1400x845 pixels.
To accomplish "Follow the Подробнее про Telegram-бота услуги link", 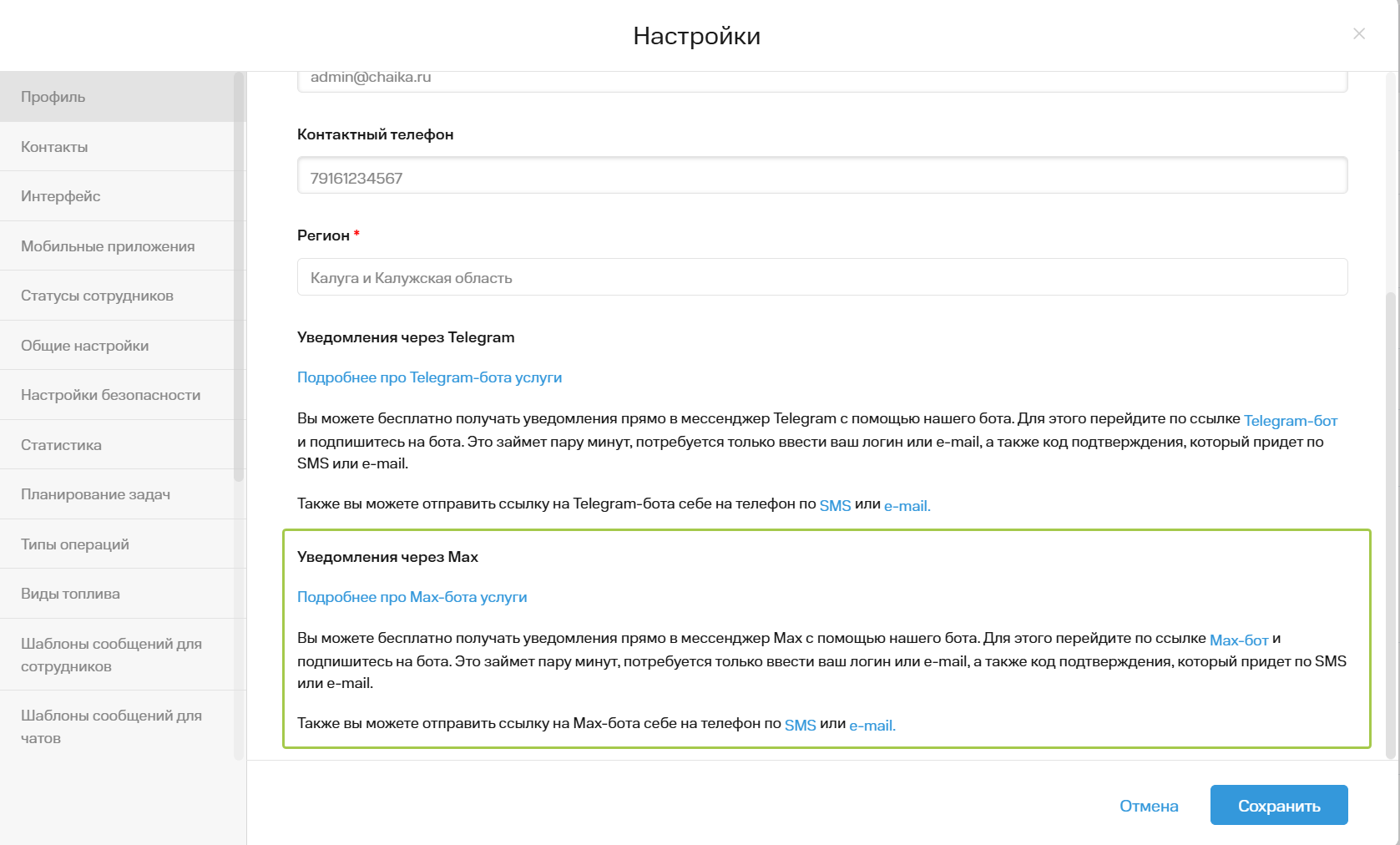I will click(x=429, y=377).
